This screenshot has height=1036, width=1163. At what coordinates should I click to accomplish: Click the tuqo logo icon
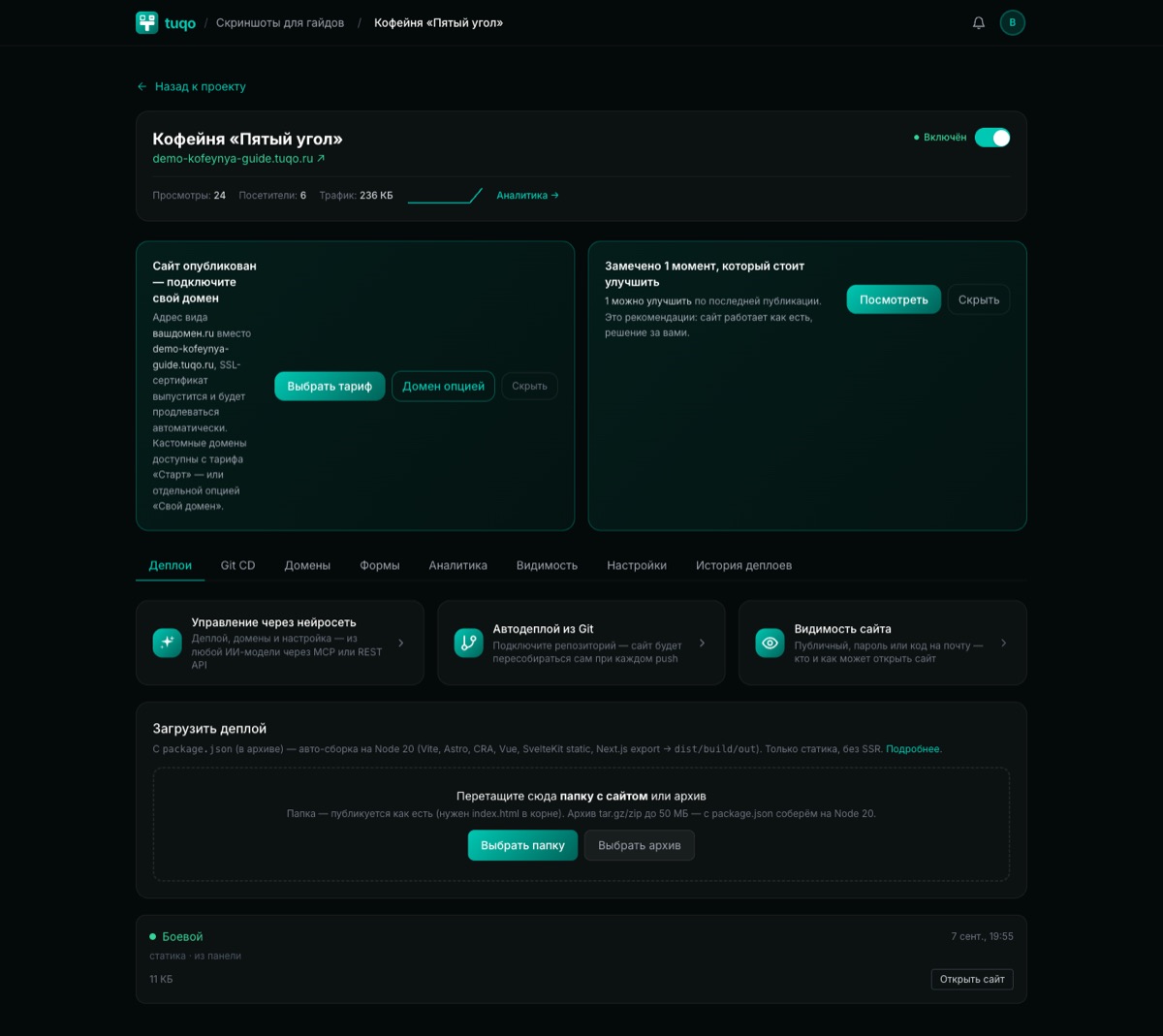(x=146, y=22)
